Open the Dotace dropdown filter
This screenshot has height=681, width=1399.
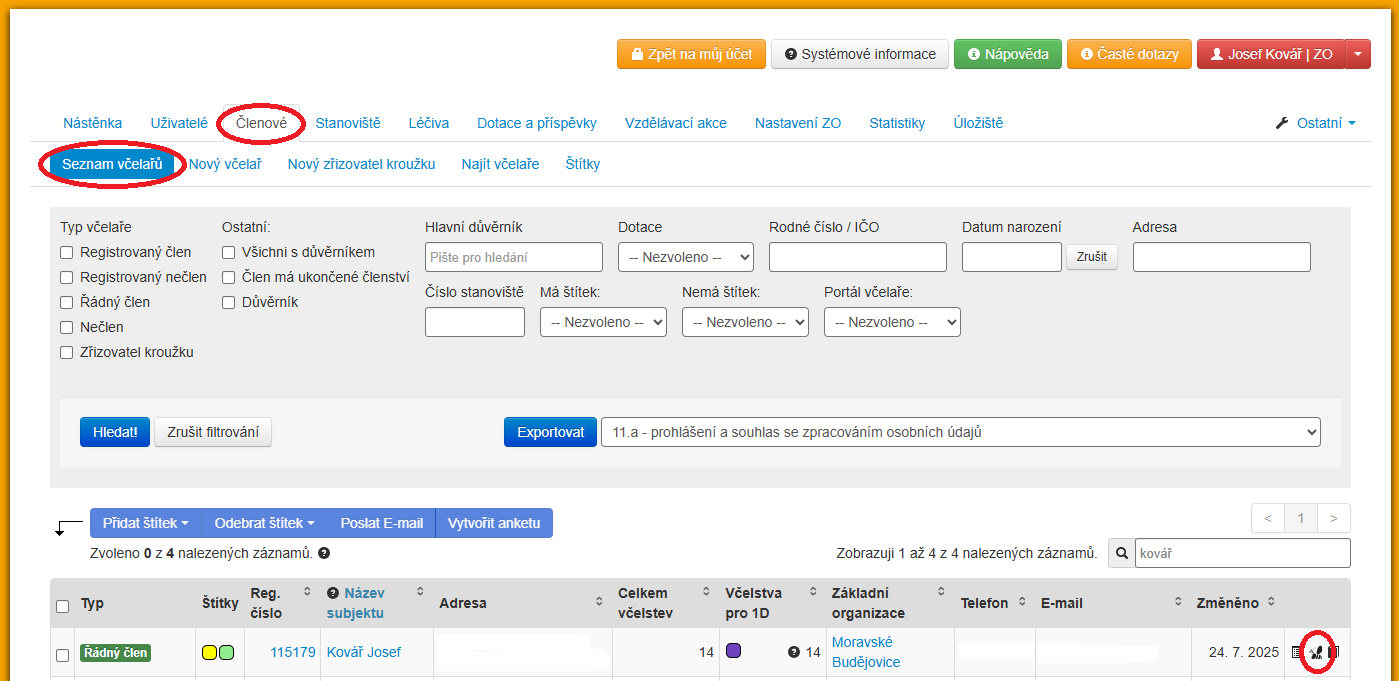pyautogui.click(x=685, y=257)
